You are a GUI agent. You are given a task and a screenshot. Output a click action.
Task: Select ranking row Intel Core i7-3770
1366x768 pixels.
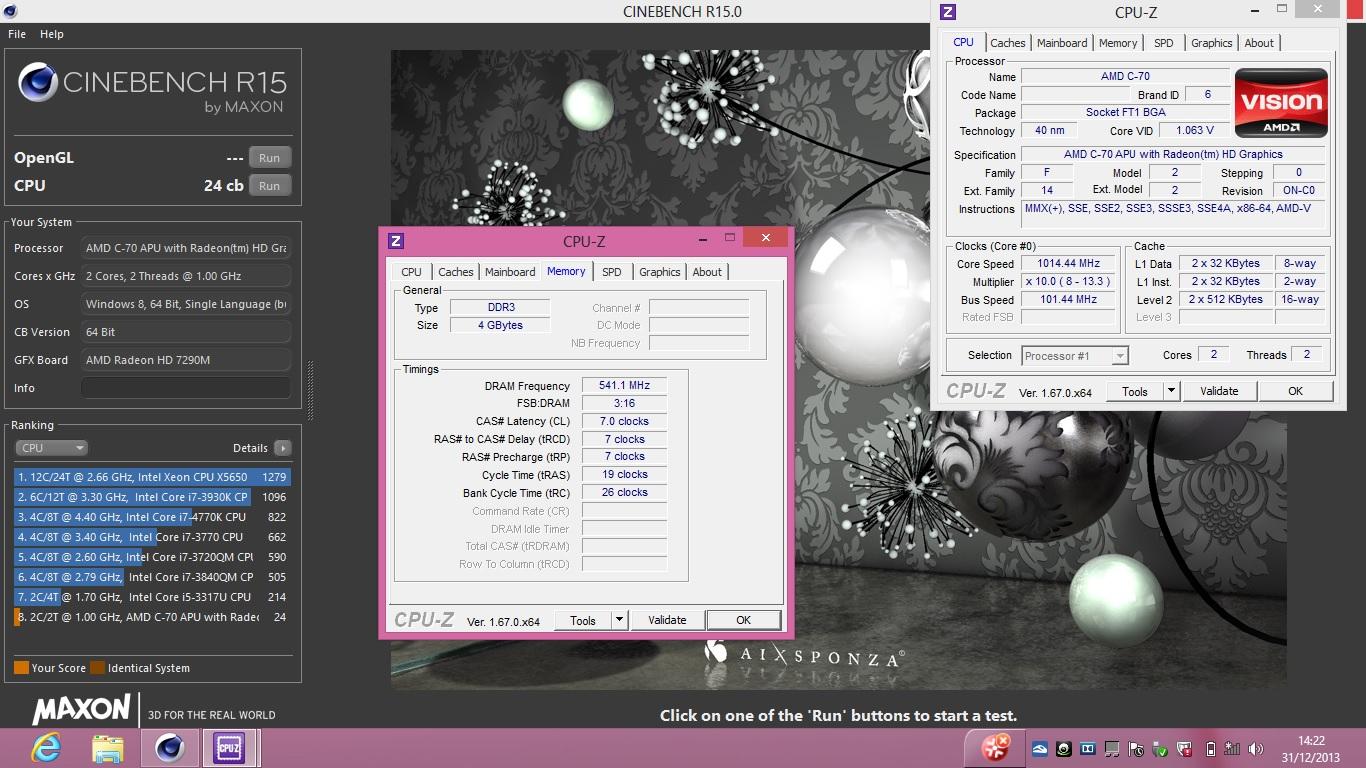152,537
